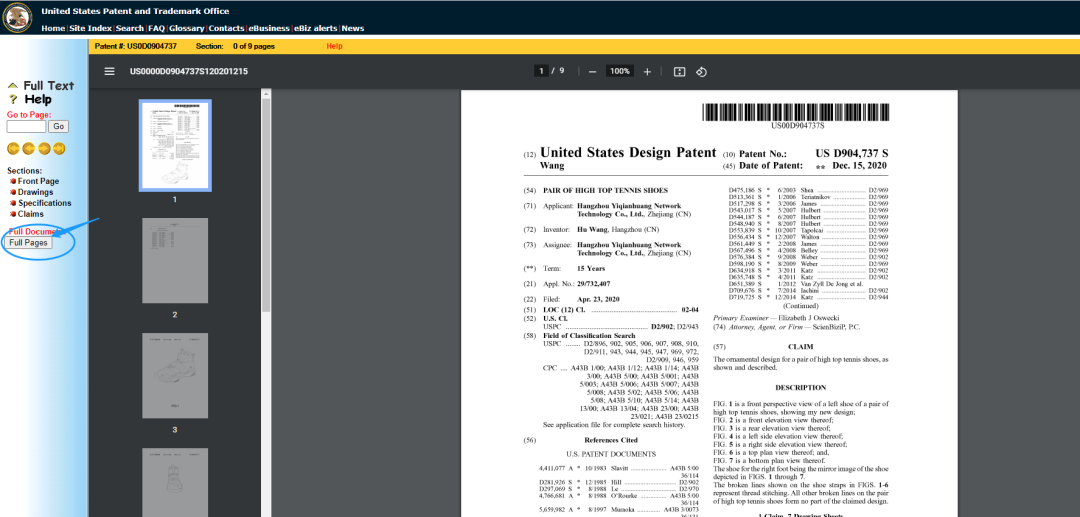Click the 'Sections:' label
This screenshot has width=1080, height=517.
[25, 170]
